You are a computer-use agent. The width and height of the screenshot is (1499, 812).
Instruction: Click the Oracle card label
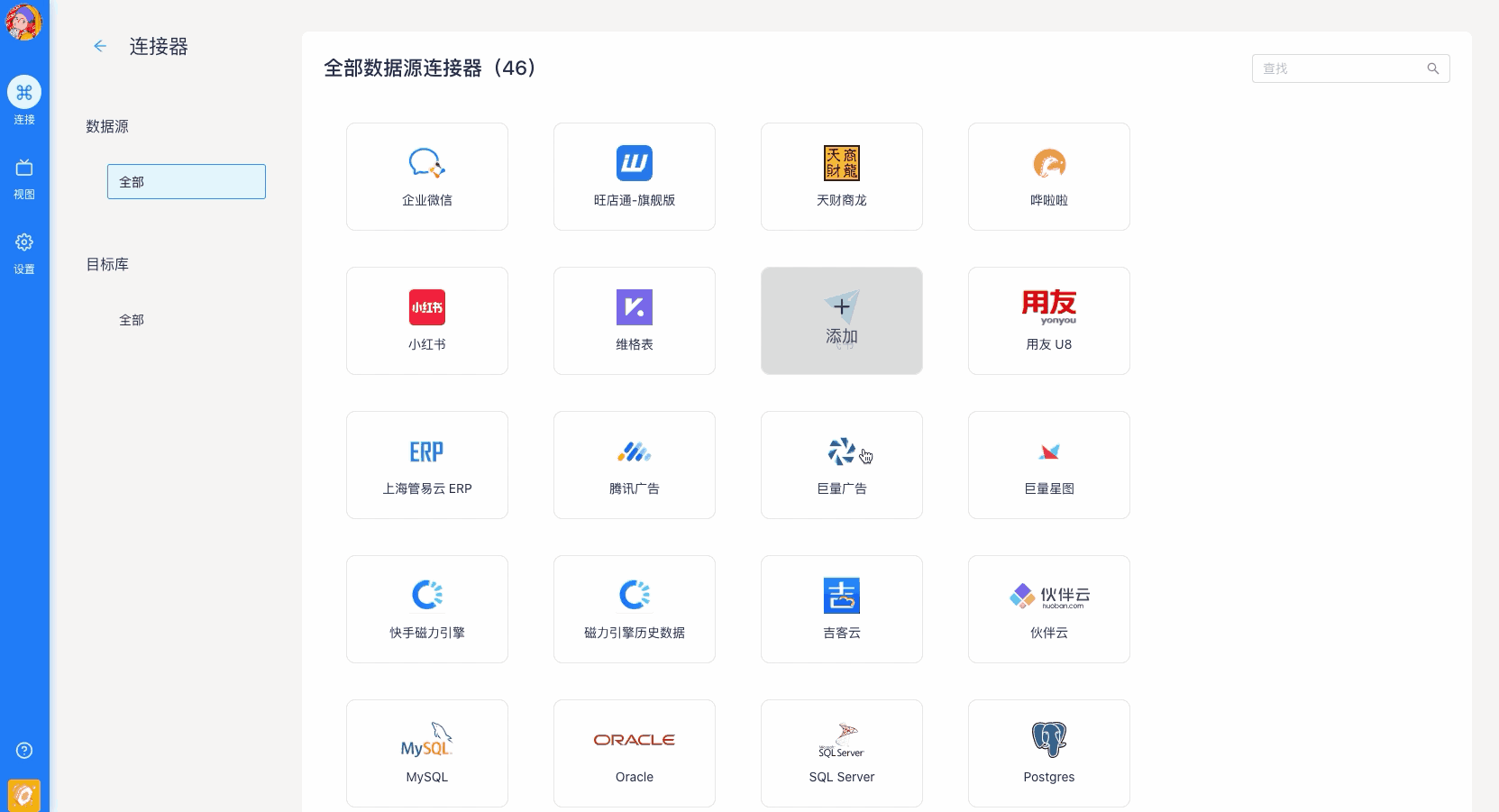point(635,777)
